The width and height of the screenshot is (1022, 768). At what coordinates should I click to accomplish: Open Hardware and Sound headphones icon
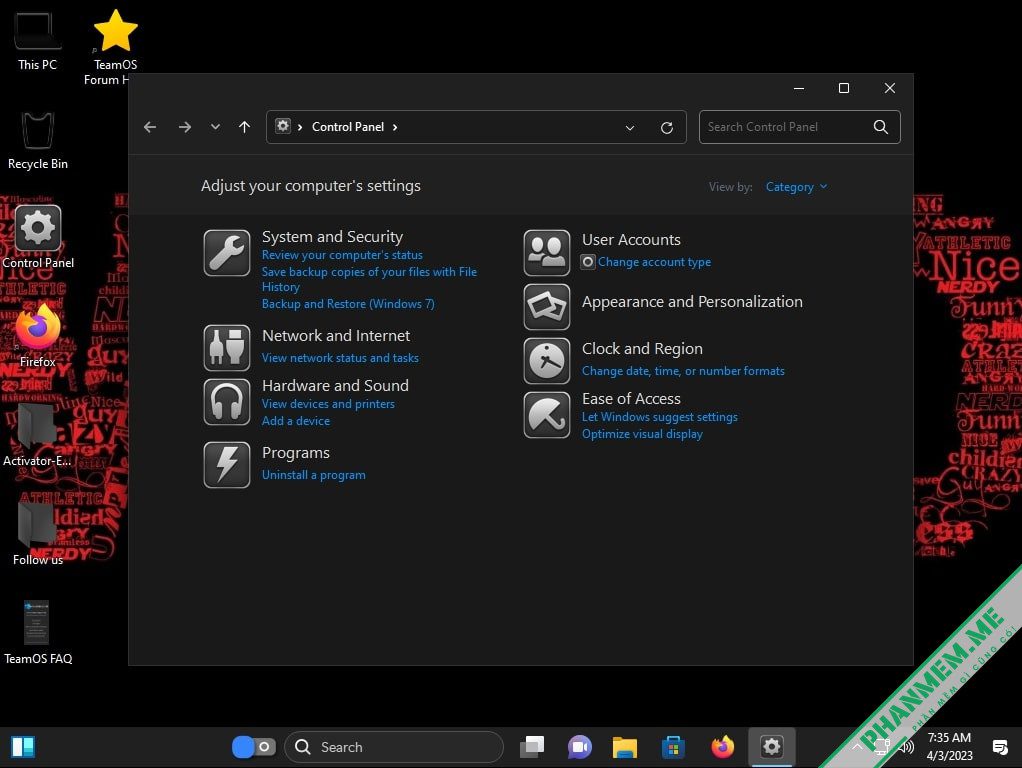coord(226,402)
